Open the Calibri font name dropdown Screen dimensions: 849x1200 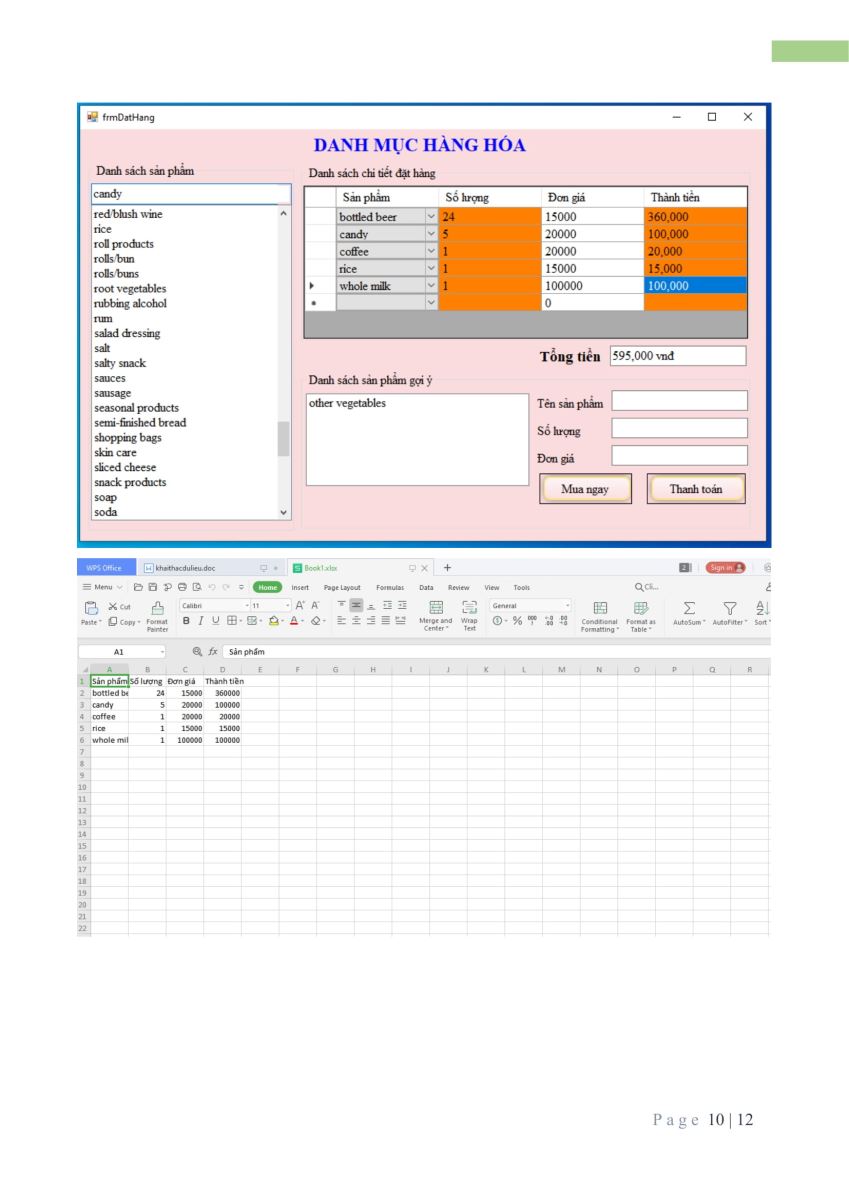click(x=247, y=606)
